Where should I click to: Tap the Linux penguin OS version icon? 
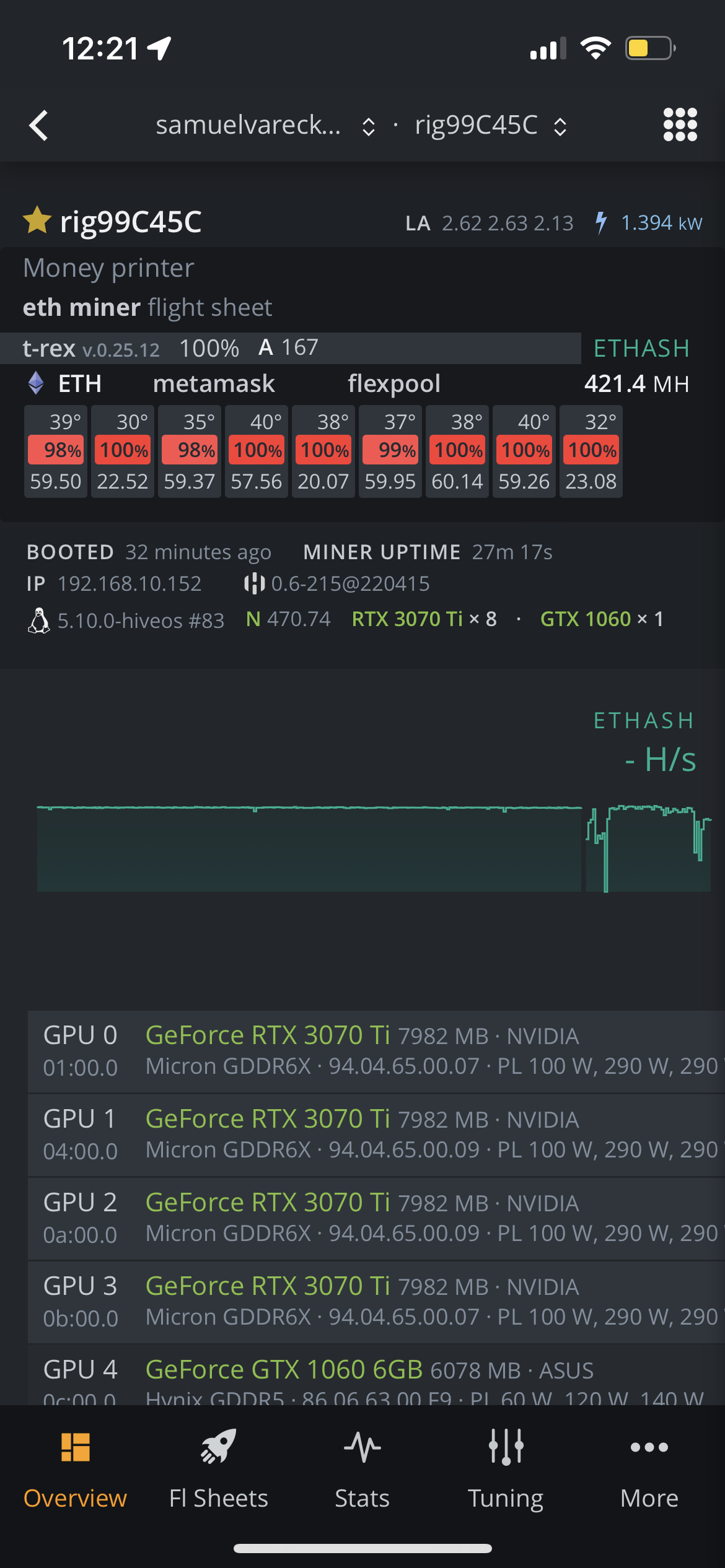(38, 619)
